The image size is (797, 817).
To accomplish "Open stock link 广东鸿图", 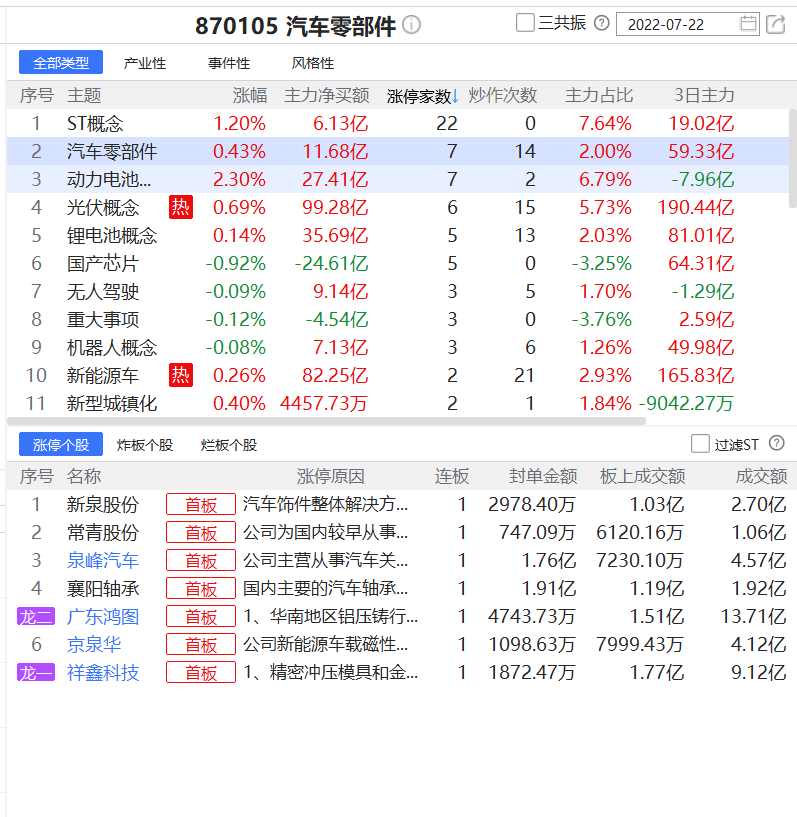I will (x=103, y=617).
